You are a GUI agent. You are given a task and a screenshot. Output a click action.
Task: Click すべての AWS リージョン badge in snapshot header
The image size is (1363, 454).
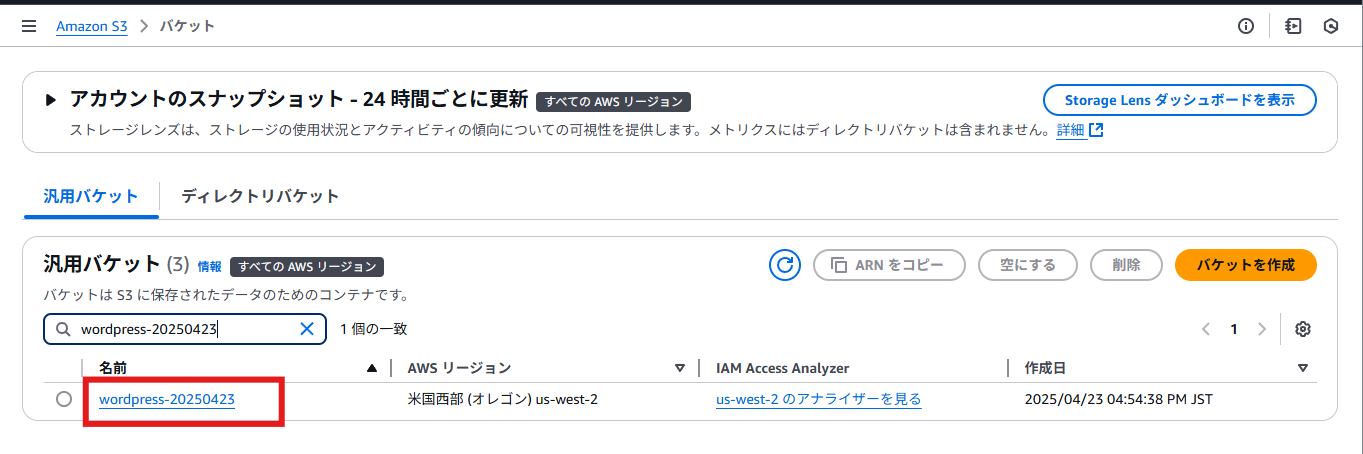pyautogui.click(x=613, y=102)
